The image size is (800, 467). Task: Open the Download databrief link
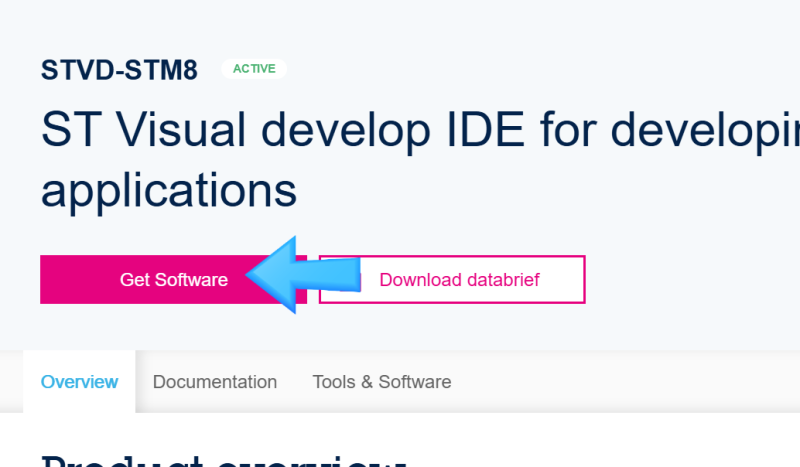pyautogui.click(x=452, y=280)
